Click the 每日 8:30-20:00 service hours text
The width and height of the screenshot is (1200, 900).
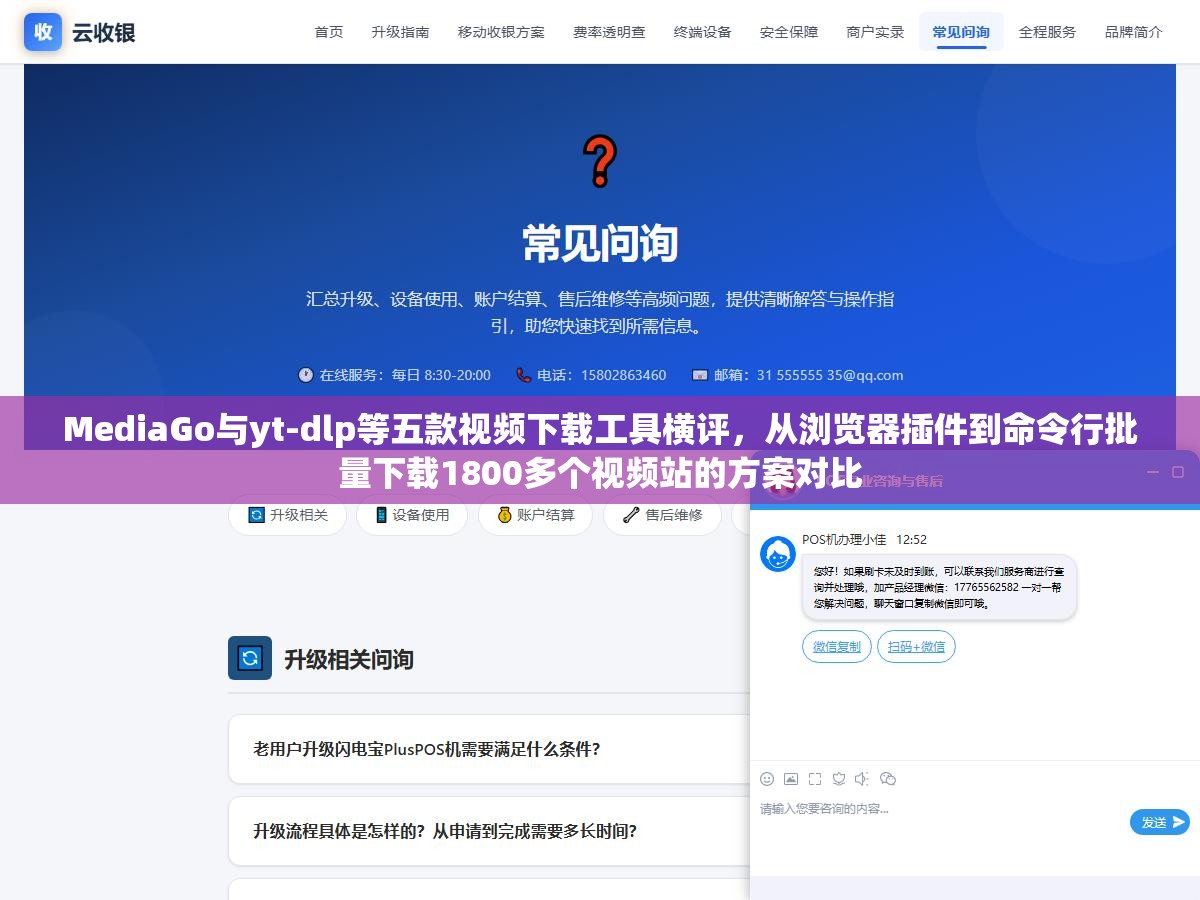pyautogui.click(x=441, y=375)
